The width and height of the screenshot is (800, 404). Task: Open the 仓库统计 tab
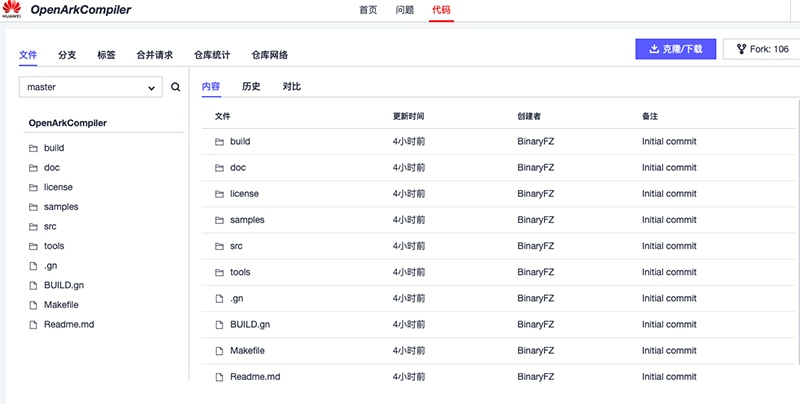[212, 55]
